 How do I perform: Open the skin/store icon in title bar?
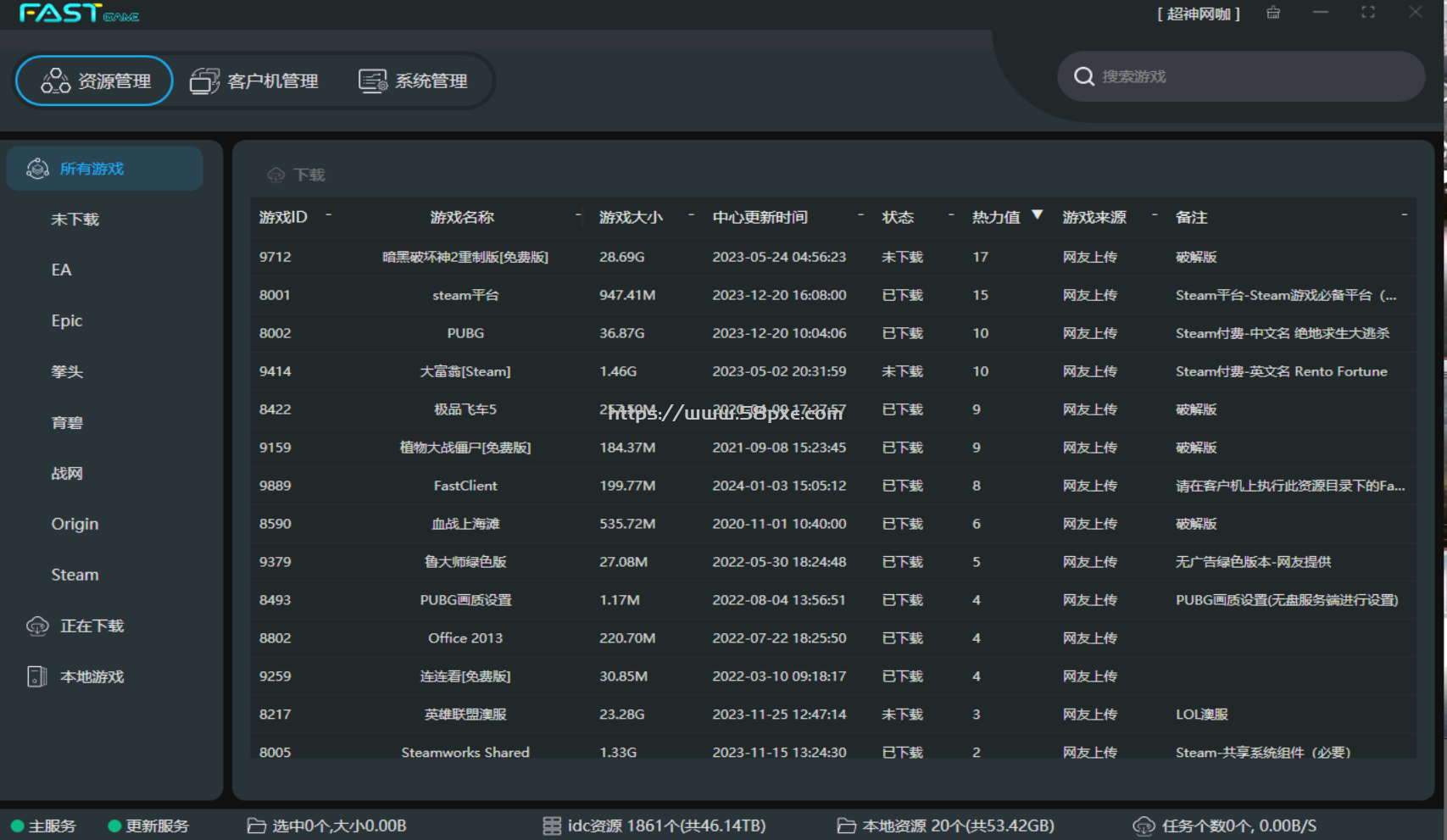(1273, 13)
